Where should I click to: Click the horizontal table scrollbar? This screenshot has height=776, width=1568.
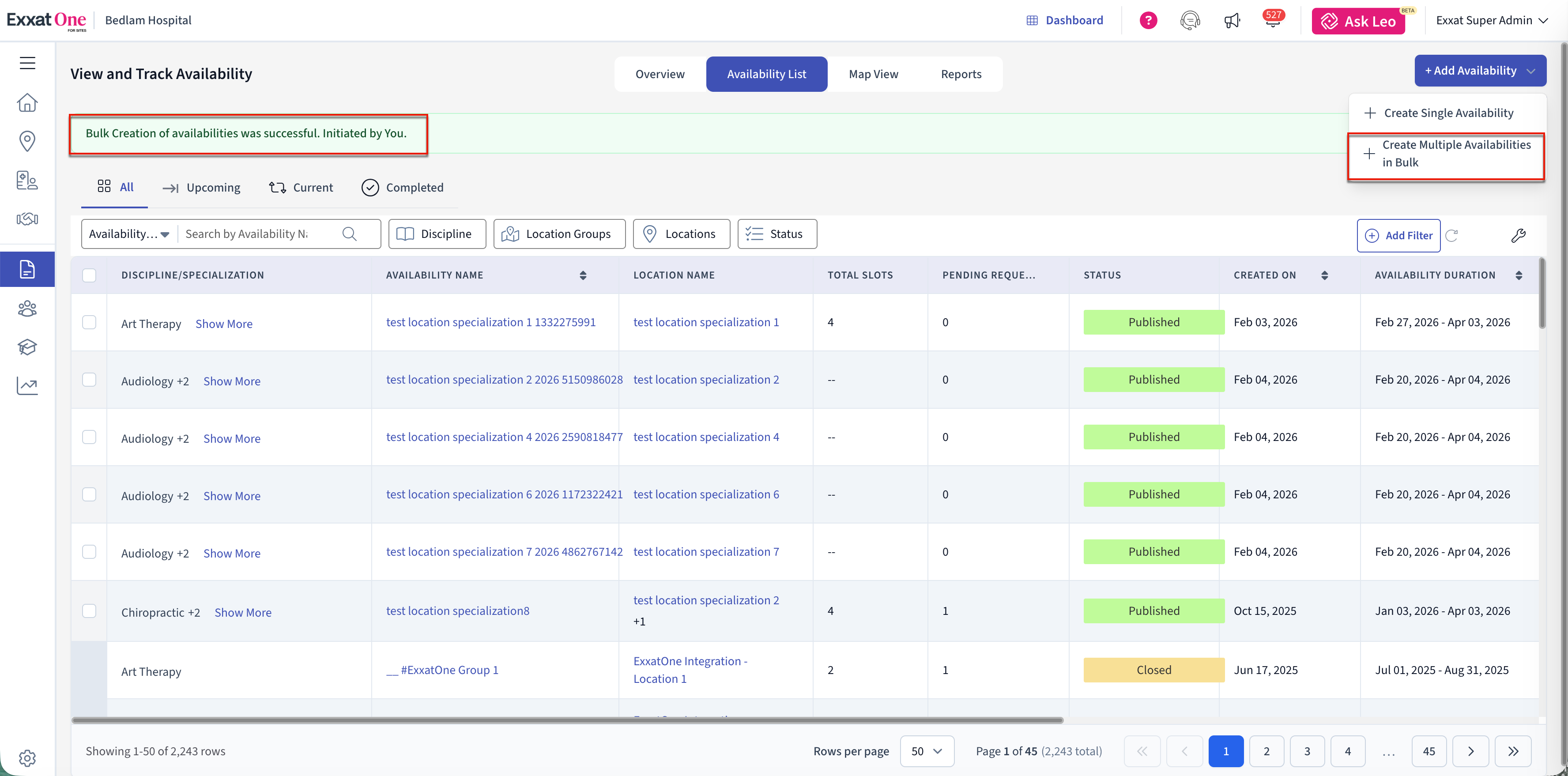[x=567, y=720]
